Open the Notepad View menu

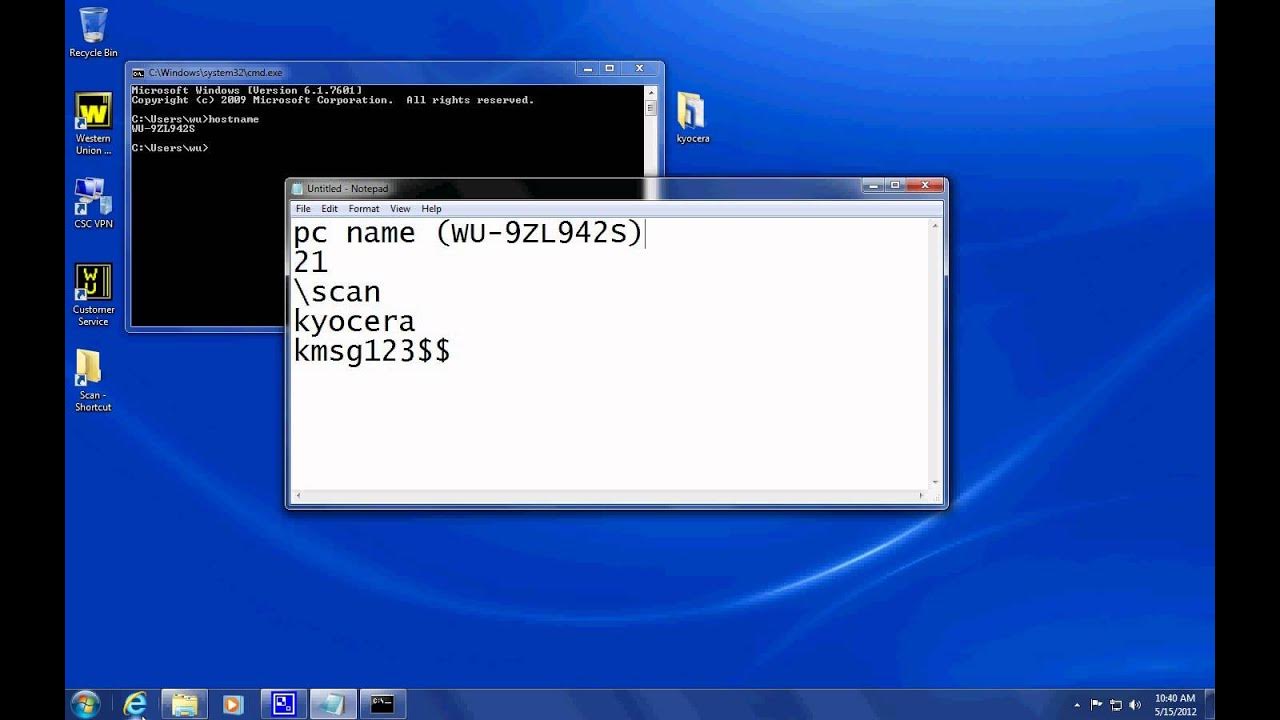coord(400,209)
